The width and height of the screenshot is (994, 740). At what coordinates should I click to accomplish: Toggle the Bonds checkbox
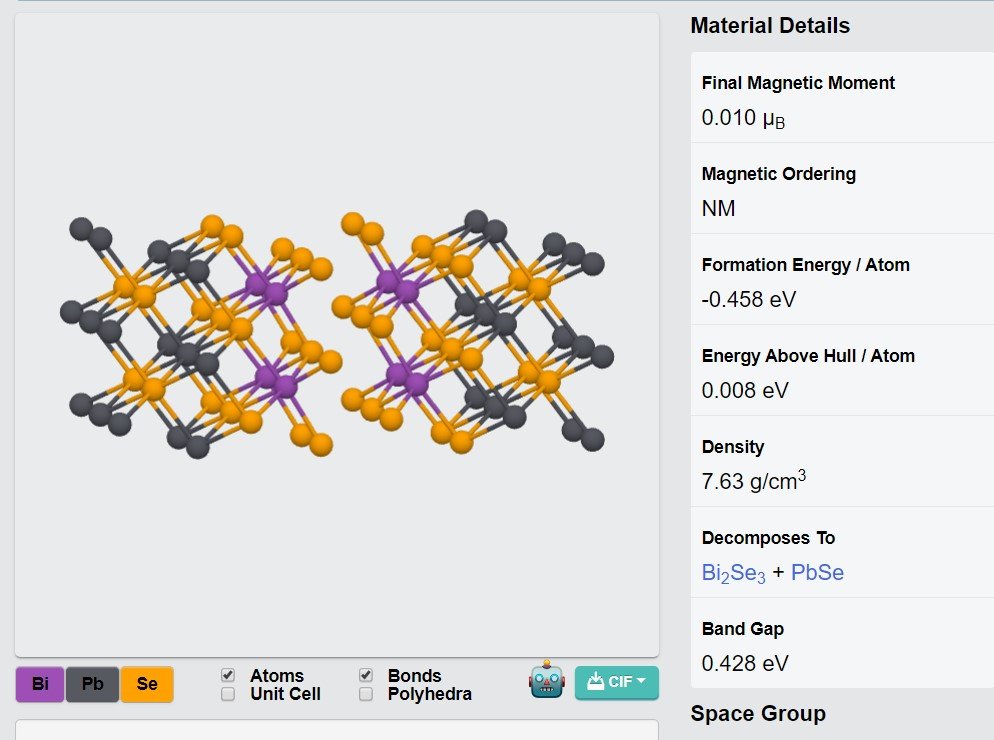coord(366,675)
